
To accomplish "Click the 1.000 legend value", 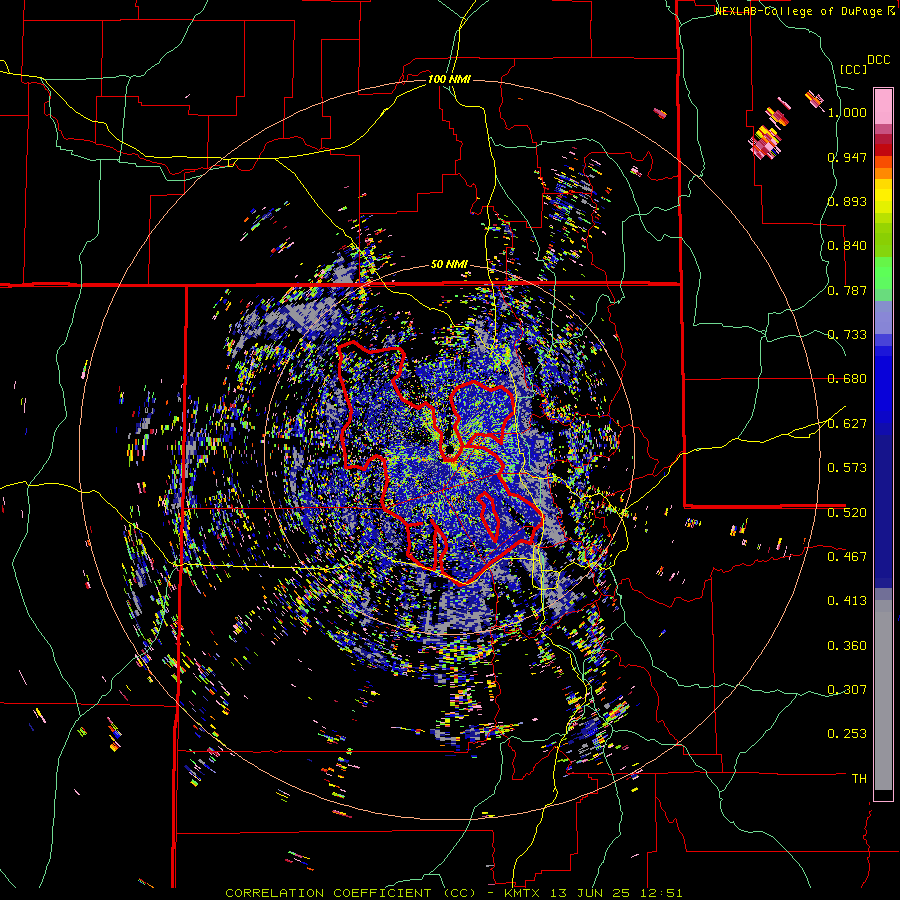I will pos(847,112).
